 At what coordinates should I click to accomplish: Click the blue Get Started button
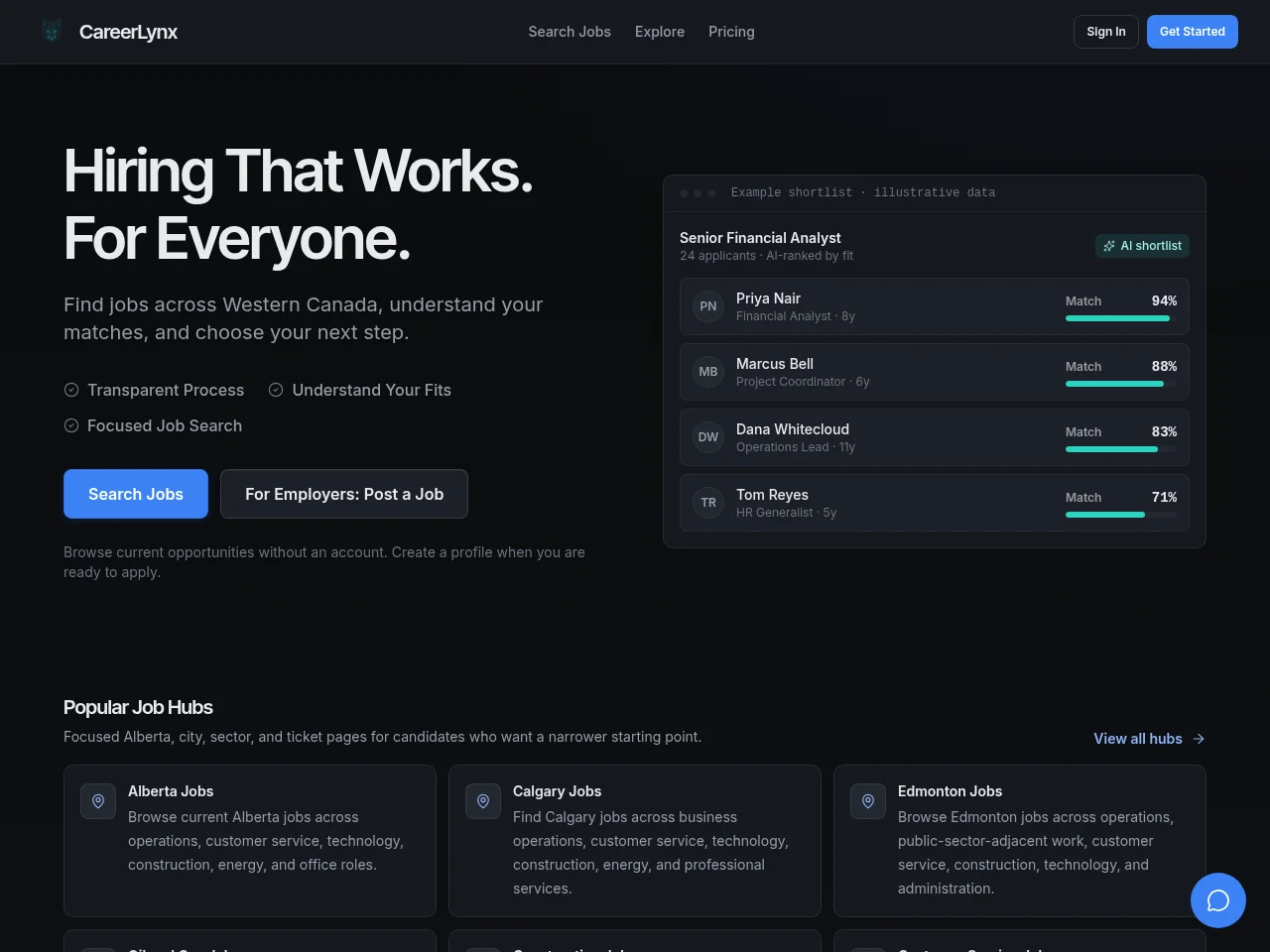(1193, 32)
